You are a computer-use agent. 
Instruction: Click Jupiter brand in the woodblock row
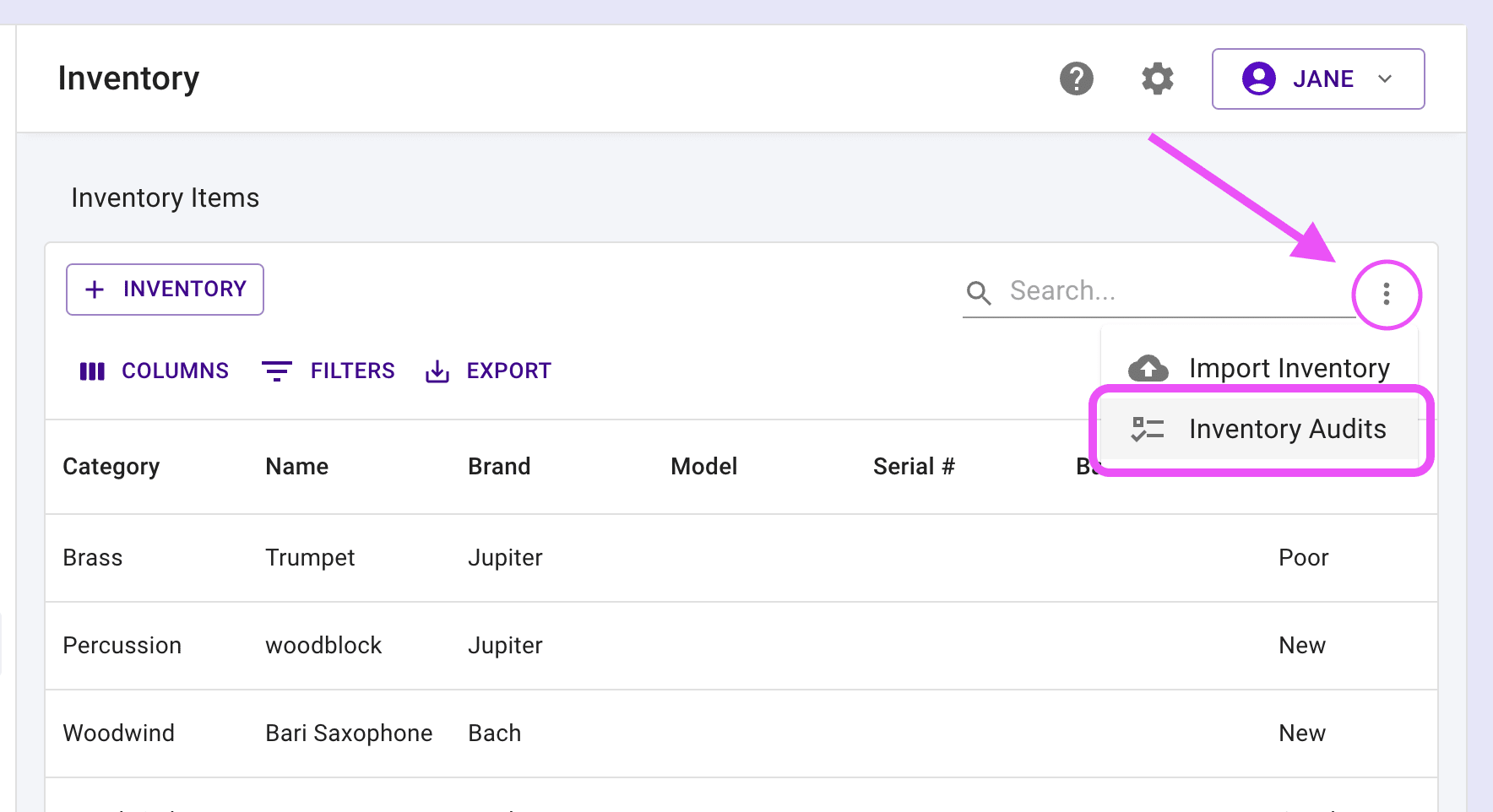(x=506, y=646)
